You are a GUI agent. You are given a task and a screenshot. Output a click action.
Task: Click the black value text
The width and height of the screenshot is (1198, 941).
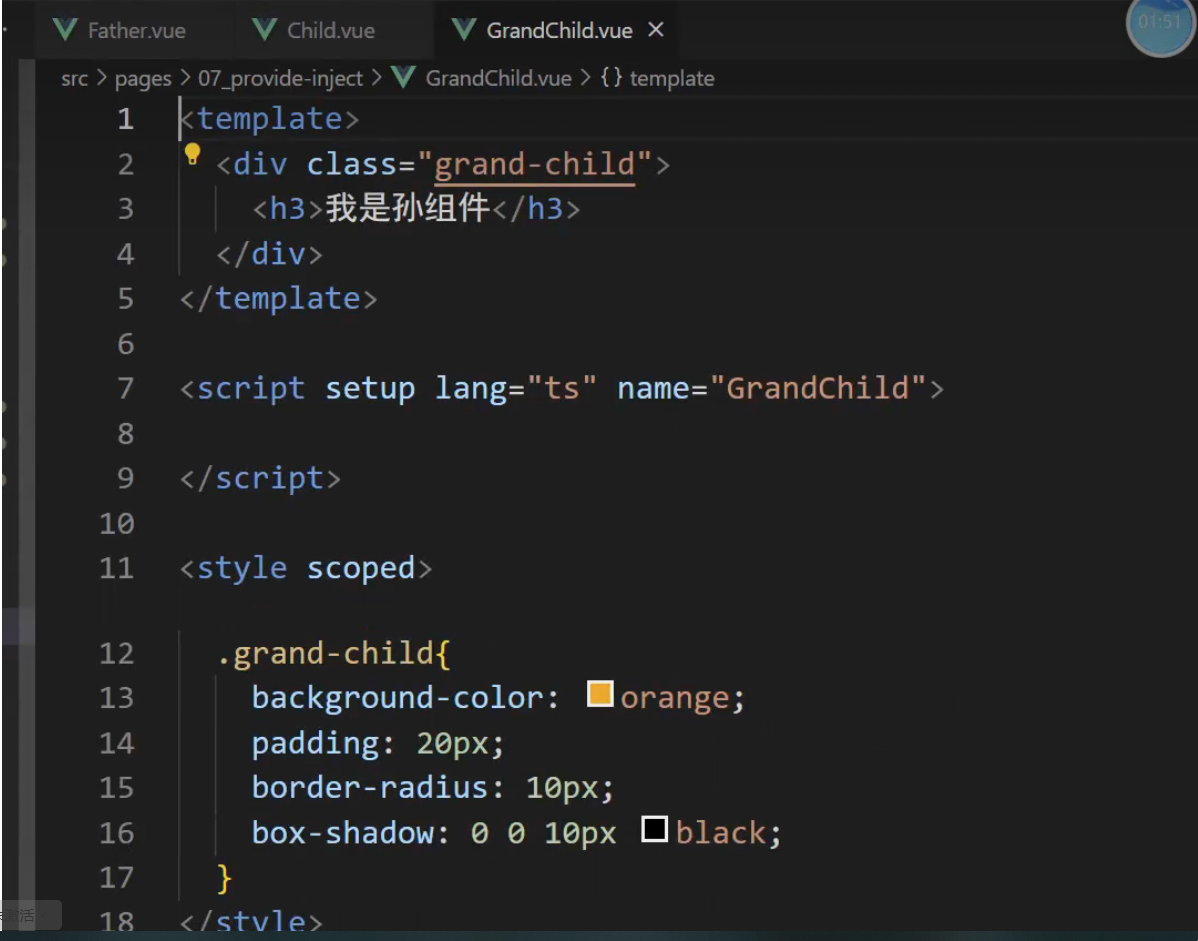720,833
